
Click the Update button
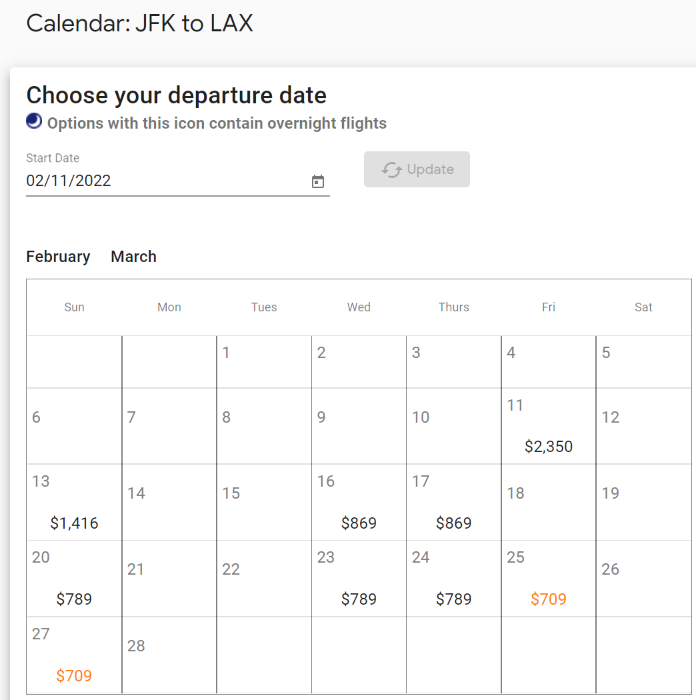tap(417, 169)
